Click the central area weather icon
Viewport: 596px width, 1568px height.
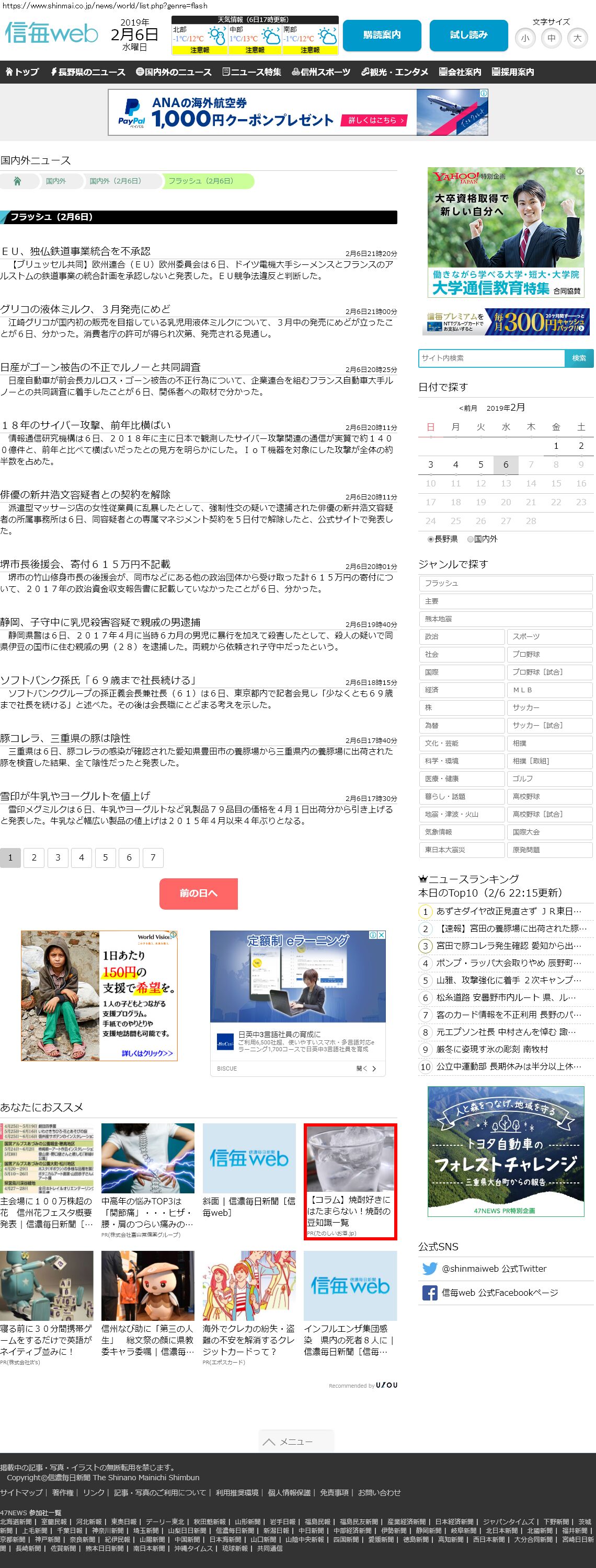pos(271,37)
